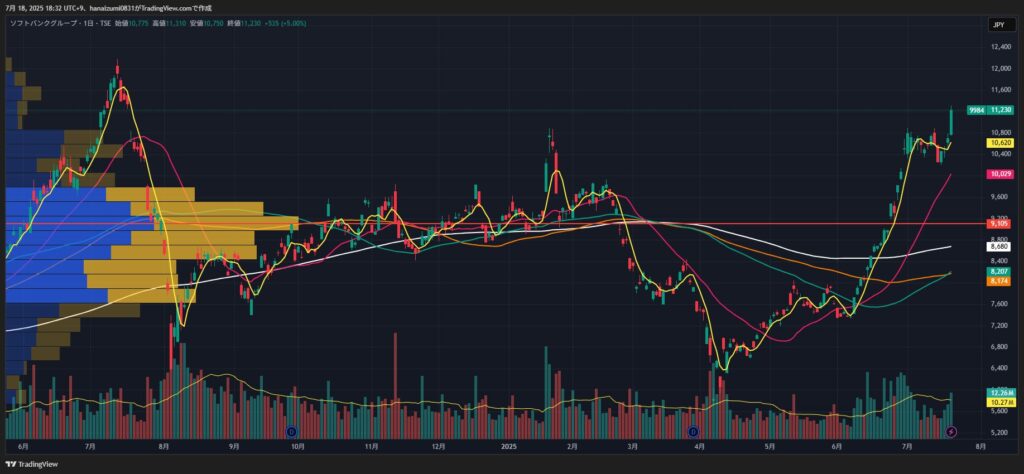The width and height of the screenshot is (1024, 474).
Task: Click the 9984 countdown label
Action: point(976,110)
